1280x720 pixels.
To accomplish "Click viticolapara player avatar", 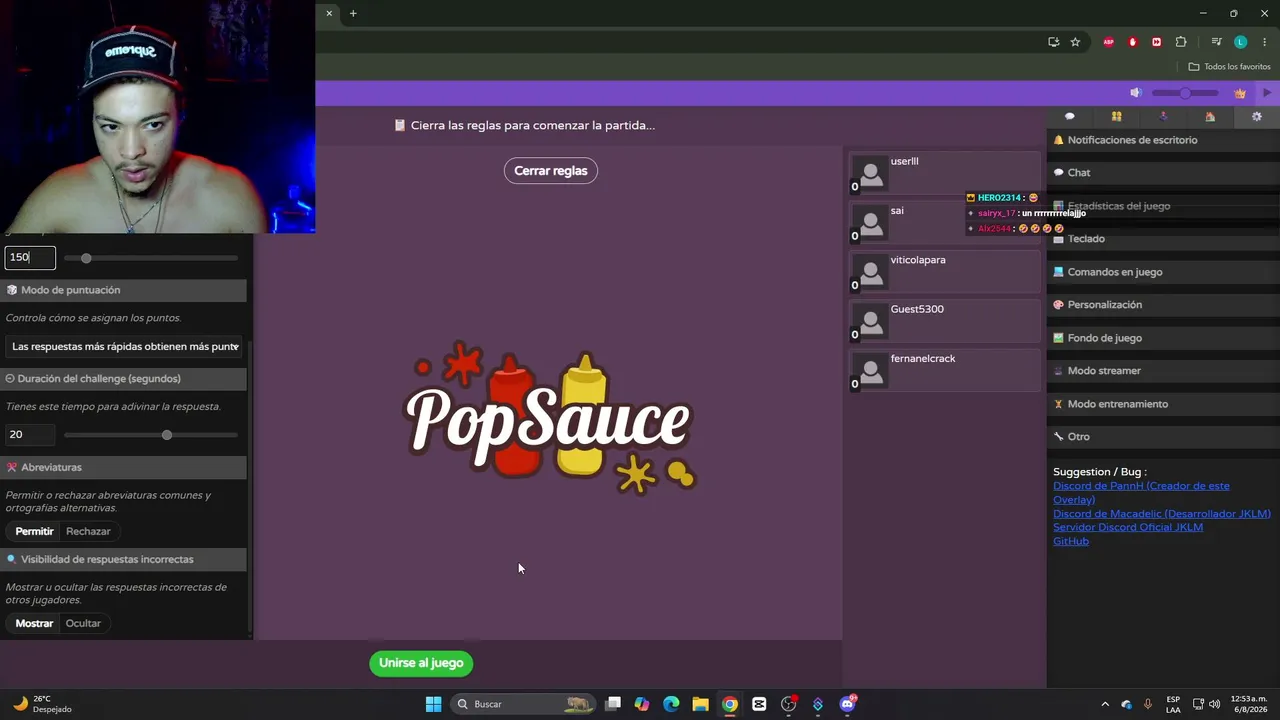I will pyautogui.click(x=872, y=273).
